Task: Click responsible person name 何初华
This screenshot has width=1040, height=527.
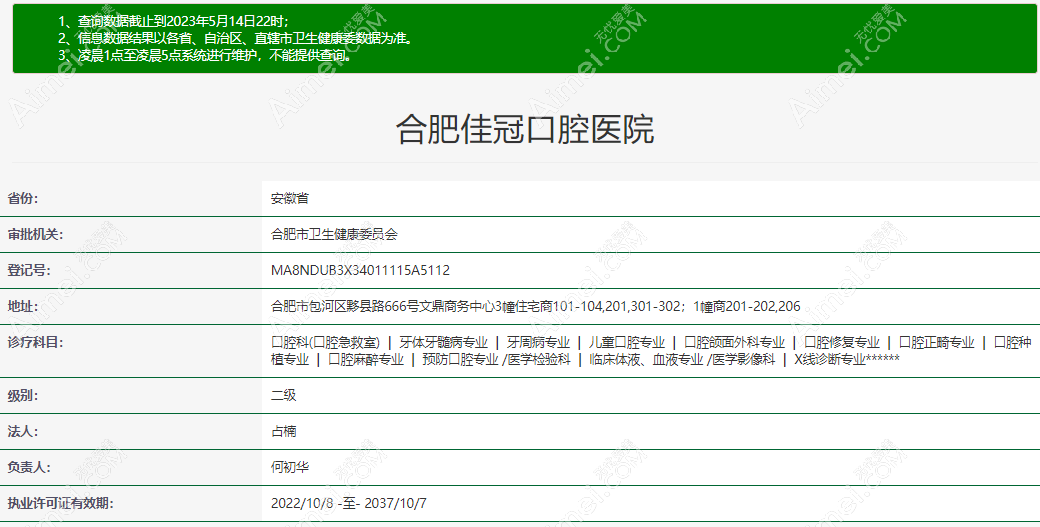Action: point(290,467)
